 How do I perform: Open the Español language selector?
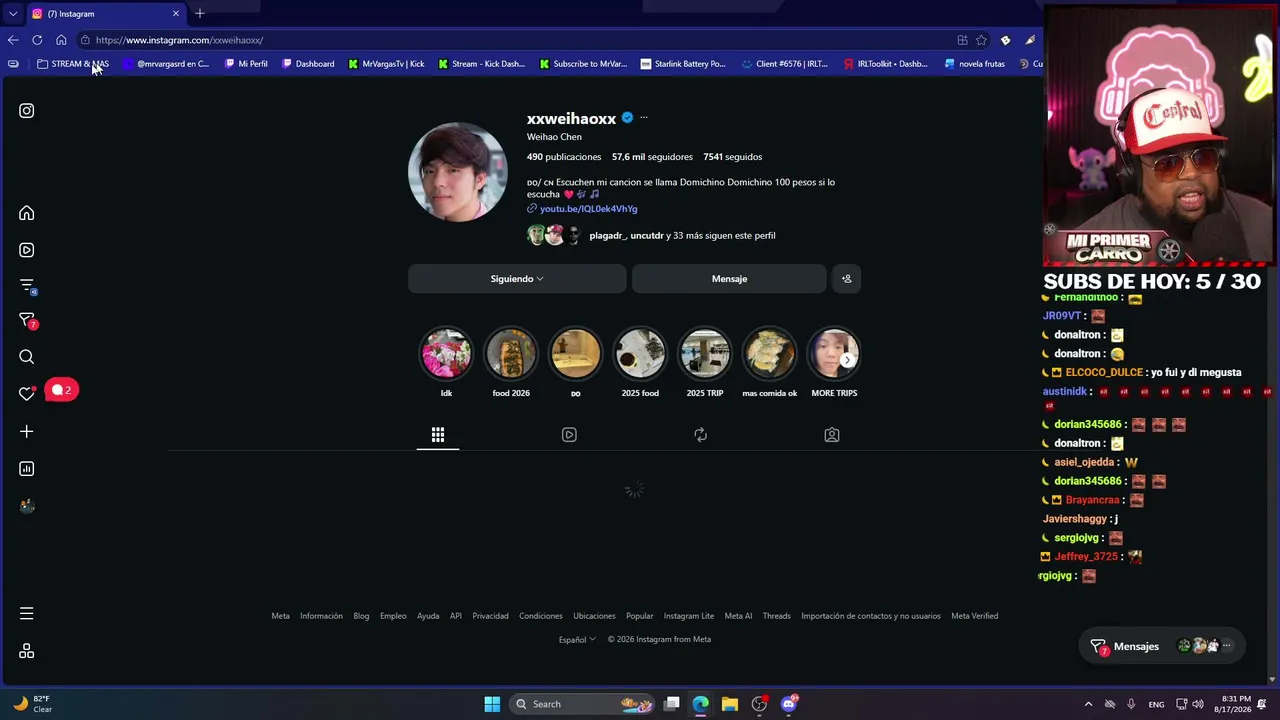pyautogui.click(x=577, y=640)
